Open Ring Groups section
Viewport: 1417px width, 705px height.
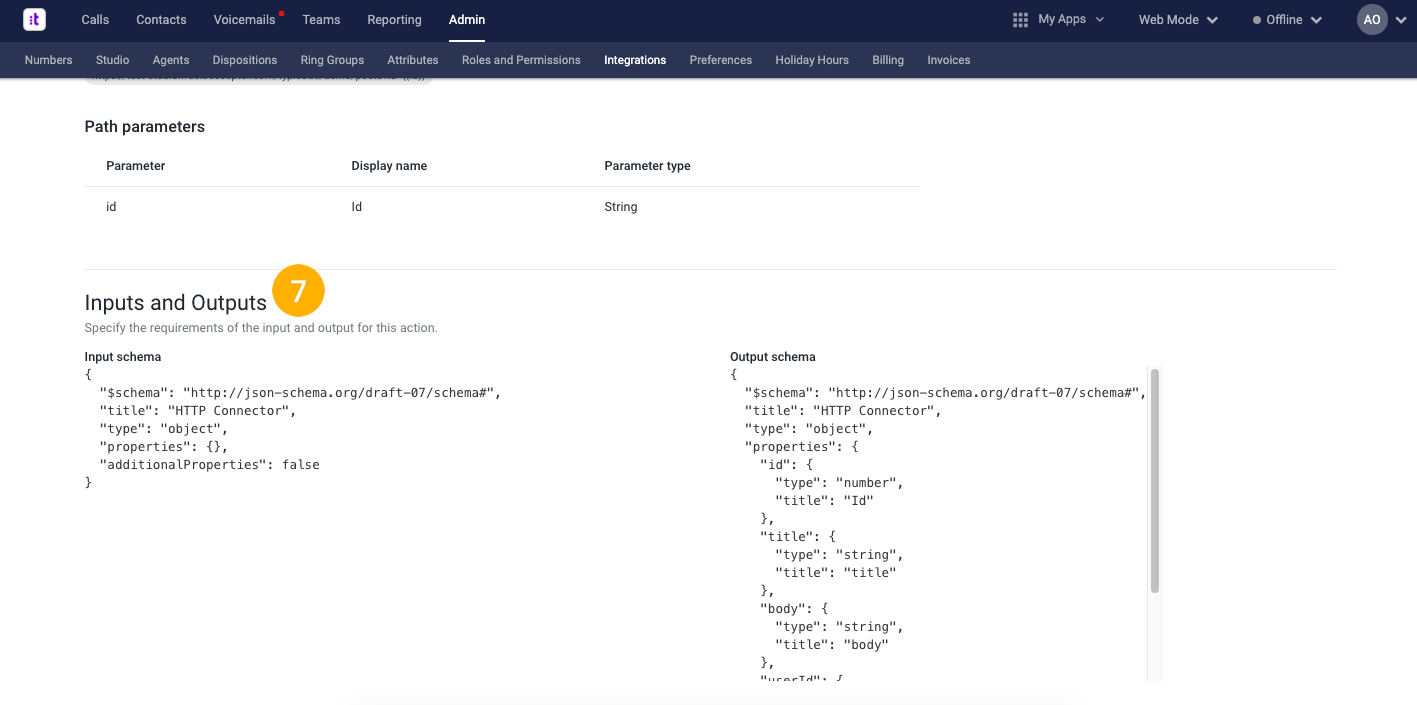(x=332, y=60)
